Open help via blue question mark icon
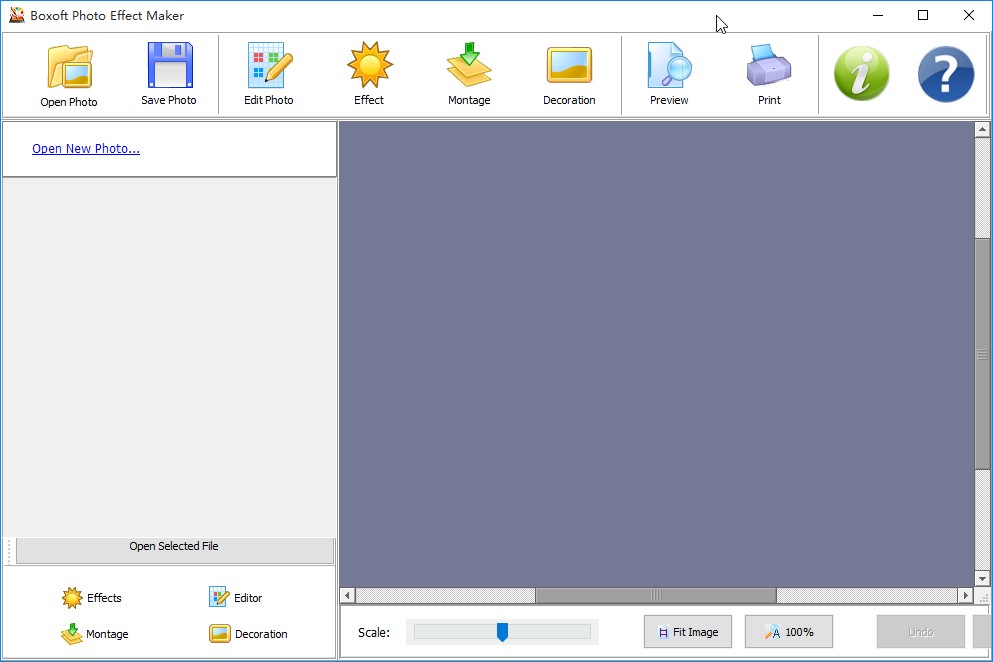Screen dimensions: 993x662 (946, 73)
